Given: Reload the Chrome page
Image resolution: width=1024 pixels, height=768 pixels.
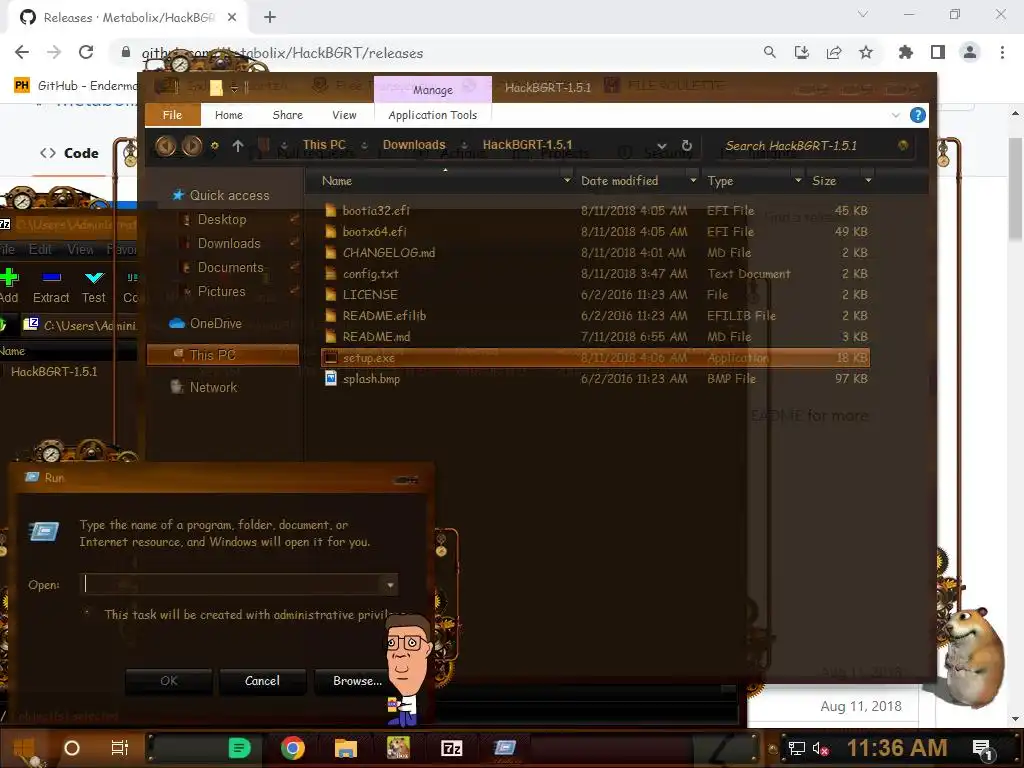Looking at the screenshot, I should tap(86, 52).
